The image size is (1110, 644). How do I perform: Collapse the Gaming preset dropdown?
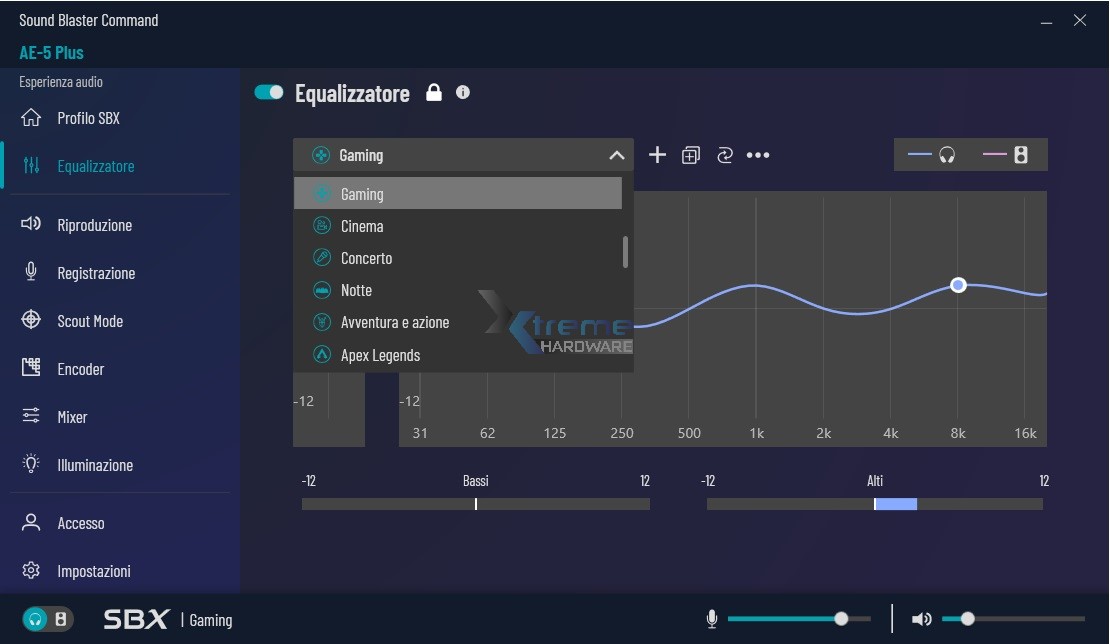[x=616, y=155]
